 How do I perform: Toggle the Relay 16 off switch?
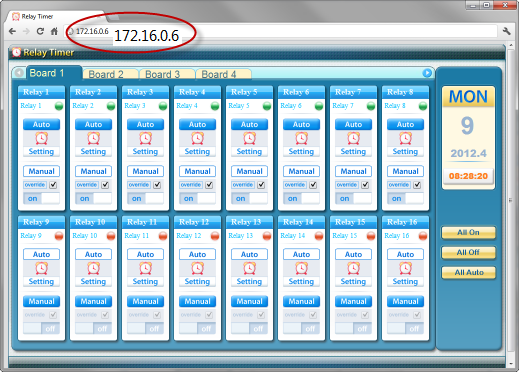pyautogui.click(x=405, y=328)
